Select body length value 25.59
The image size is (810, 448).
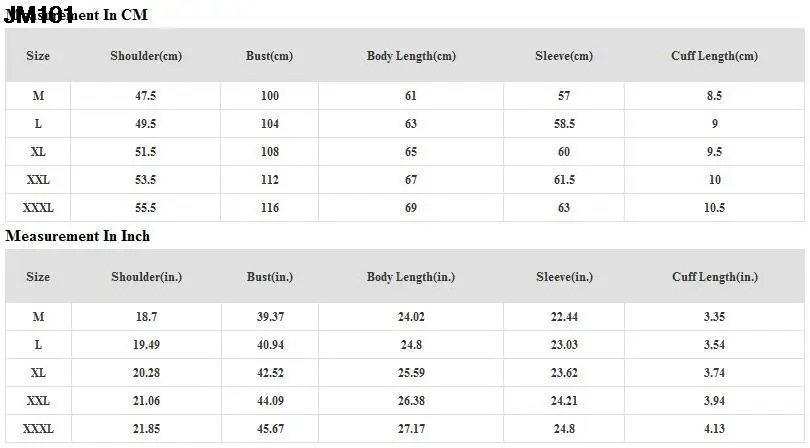tap(411, 372)
